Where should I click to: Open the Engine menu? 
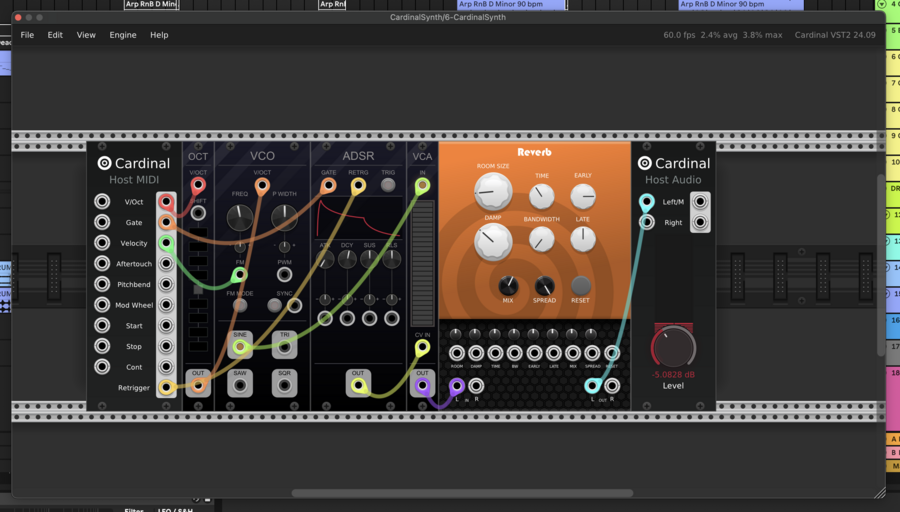(123, 35)
